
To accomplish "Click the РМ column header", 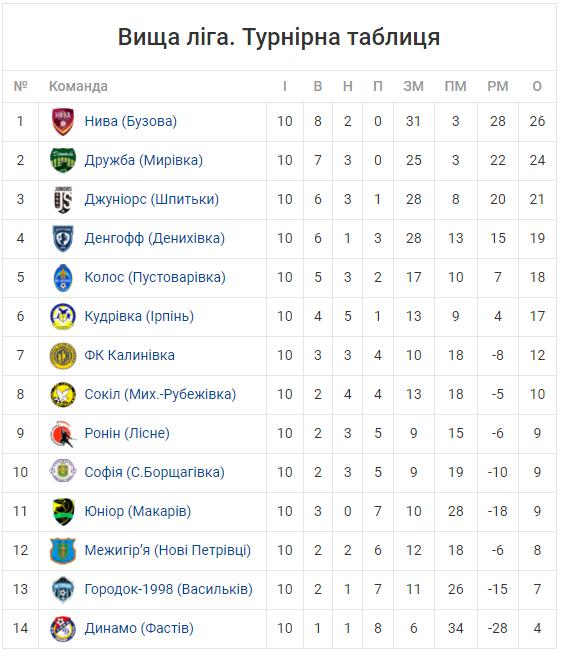I will pos(498,86).
